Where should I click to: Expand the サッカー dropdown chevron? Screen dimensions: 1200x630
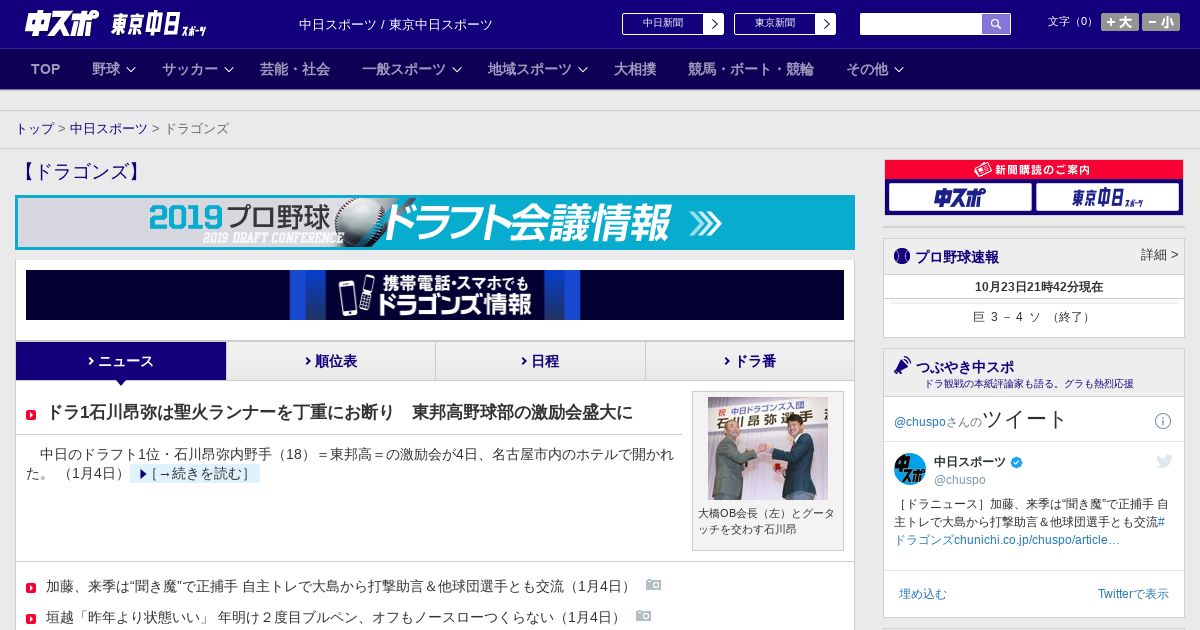(229, 69)
